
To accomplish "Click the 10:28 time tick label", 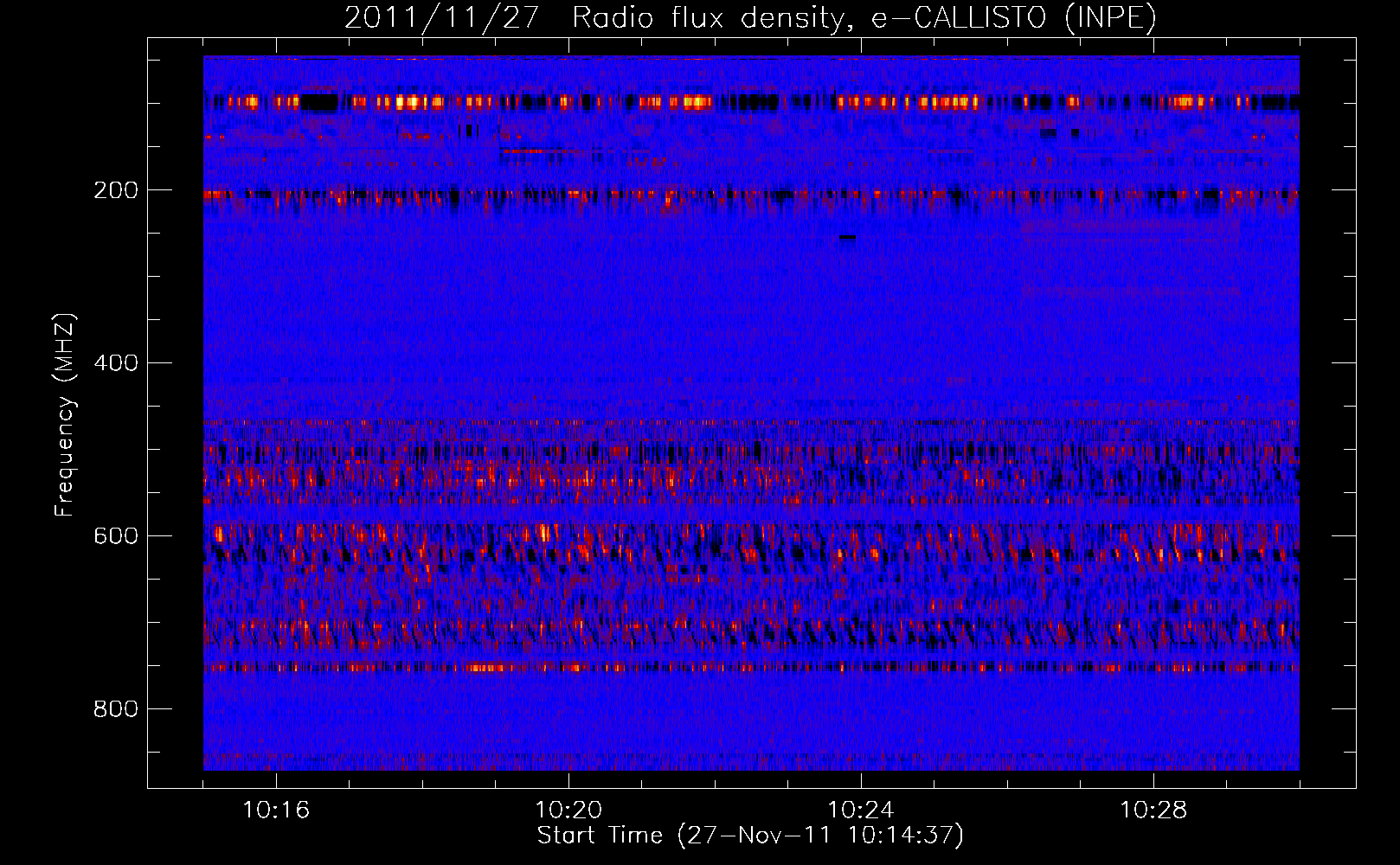I will [1153, 811].
